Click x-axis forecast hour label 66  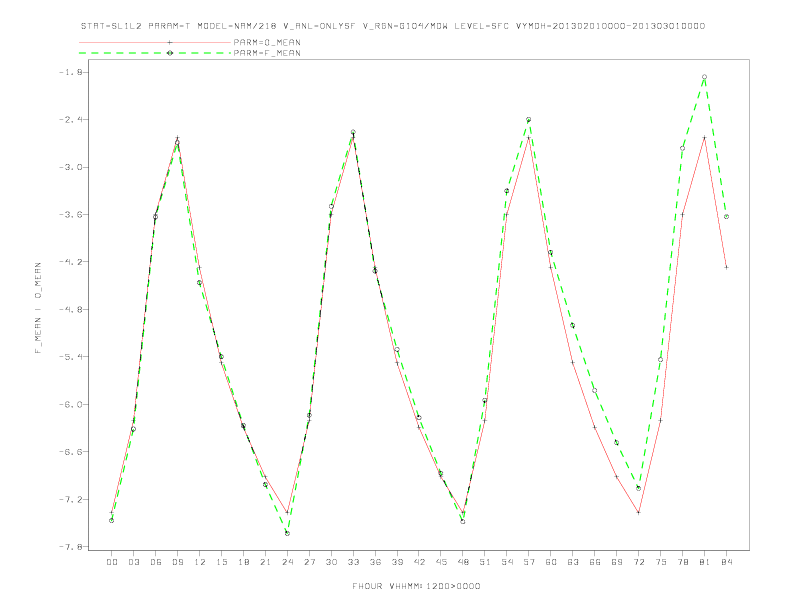(595, 562)
